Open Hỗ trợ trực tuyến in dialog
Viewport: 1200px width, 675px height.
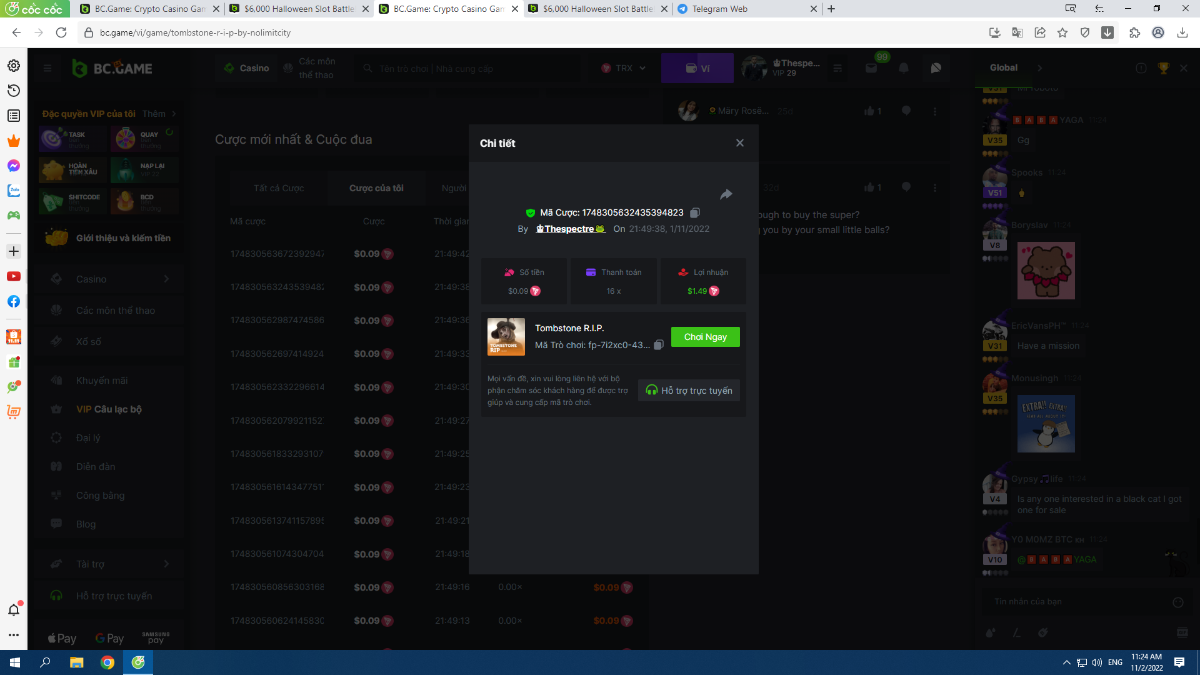tap(689, 390)
